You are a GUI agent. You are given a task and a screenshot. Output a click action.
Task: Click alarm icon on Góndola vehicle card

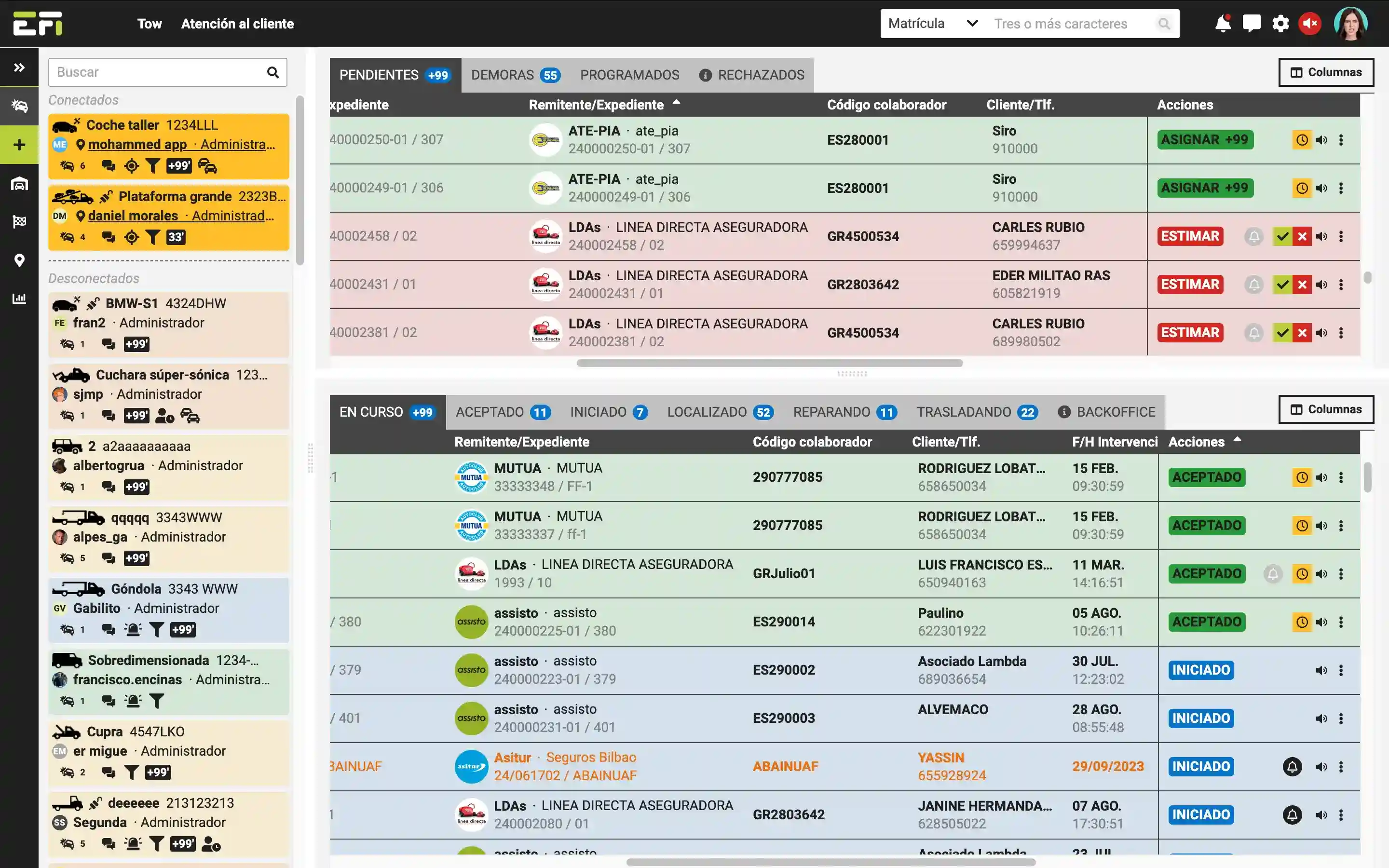[133, 630]
